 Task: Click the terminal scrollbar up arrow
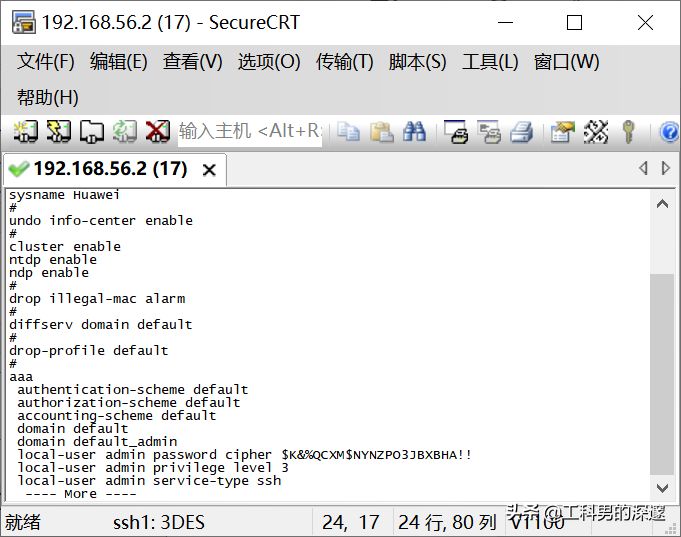tap(662, 203)
